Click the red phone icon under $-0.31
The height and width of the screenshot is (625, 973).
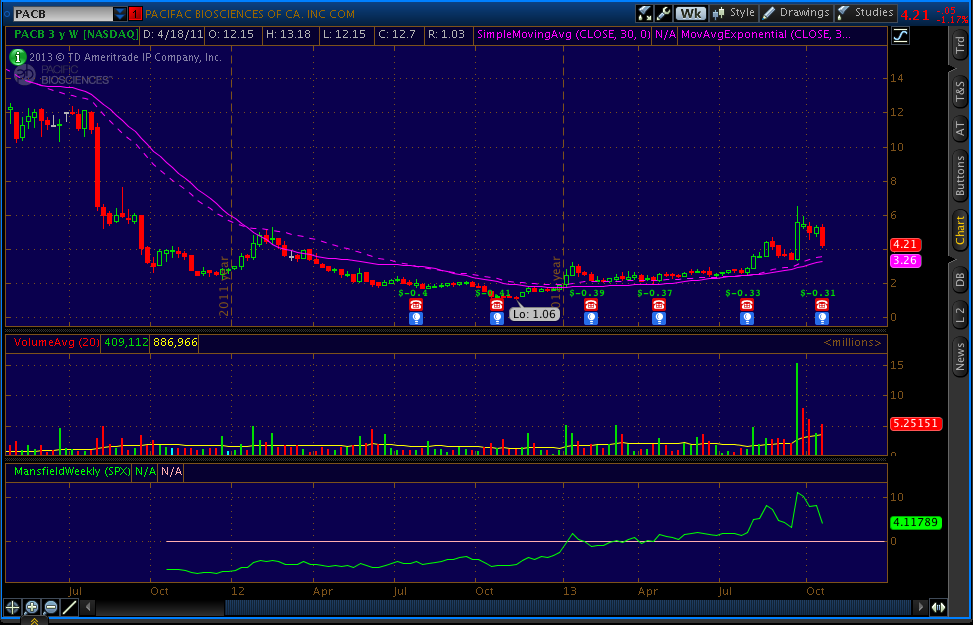[x=822, y=305]
